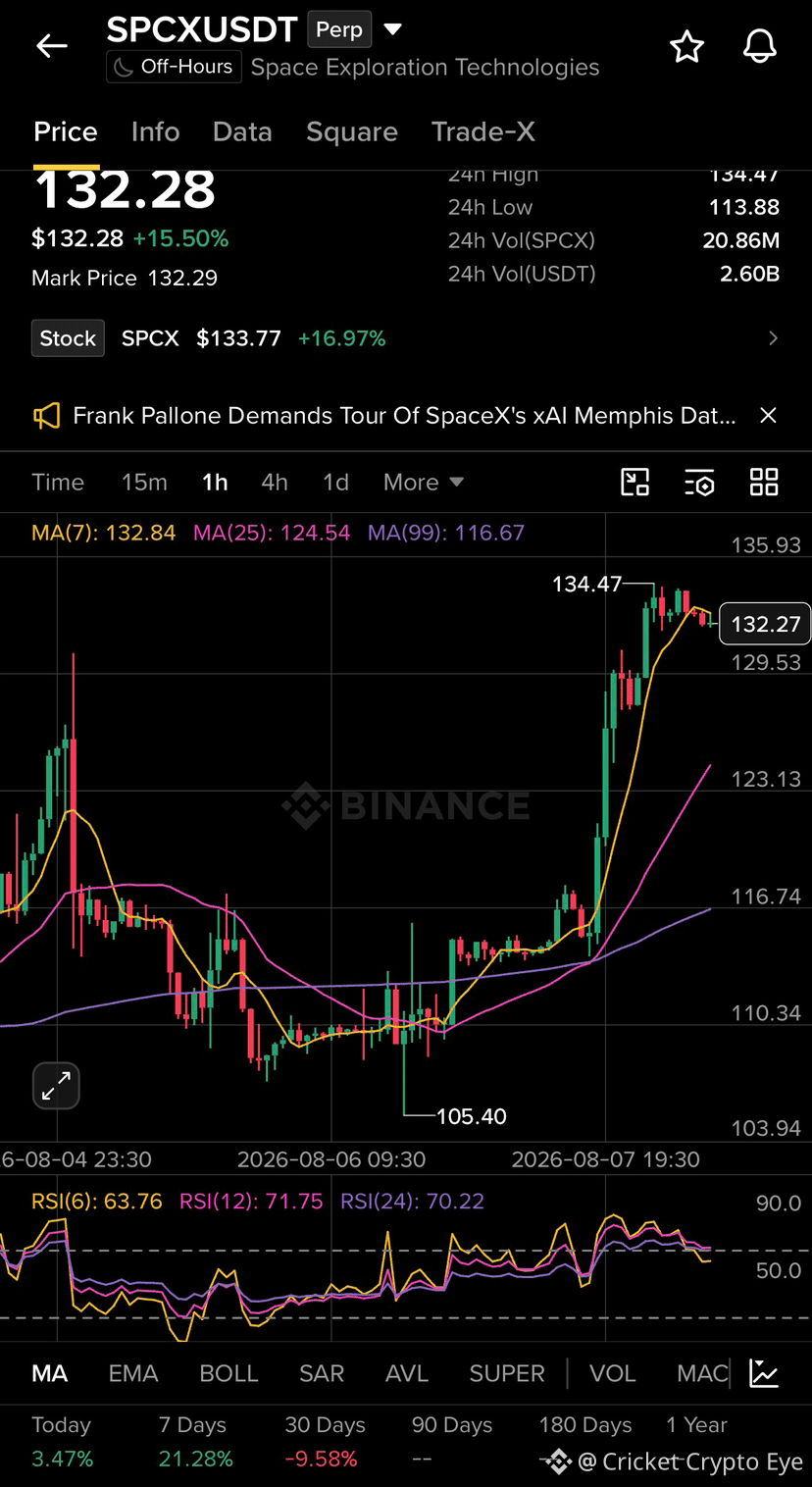Tap the Stock label badge
Viewport: 812px width, 1487px height.
[x=68, y=338]
